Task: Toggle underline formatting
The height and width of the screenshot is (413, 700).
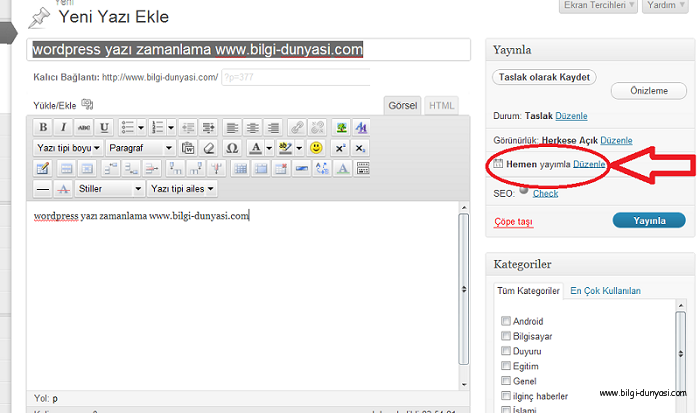Action: (x=104, y=127)
